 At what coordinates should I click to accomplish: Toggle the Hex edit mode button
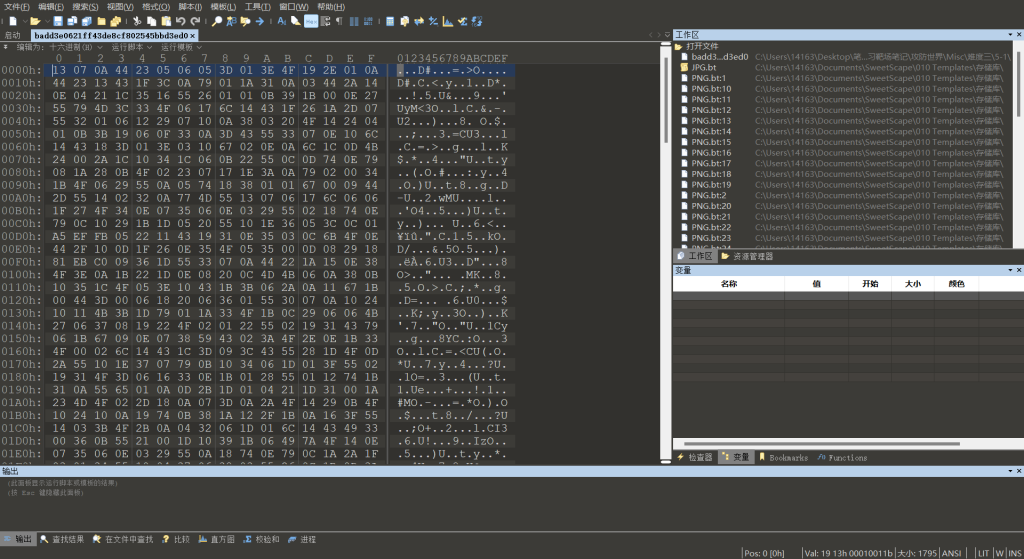[311, 20]
